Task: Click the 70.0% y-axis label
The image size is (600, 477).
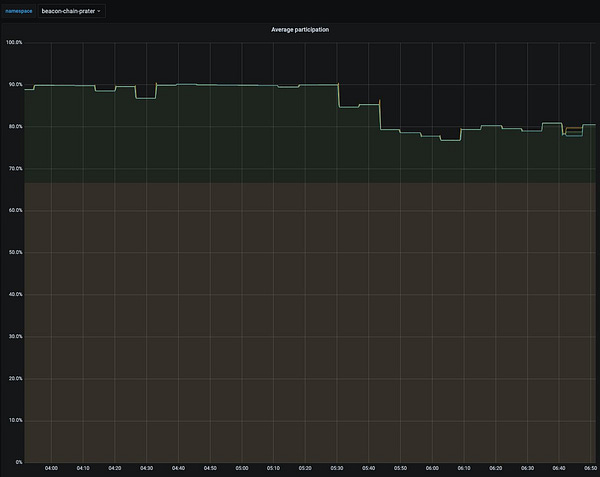Action: (15, 169)
